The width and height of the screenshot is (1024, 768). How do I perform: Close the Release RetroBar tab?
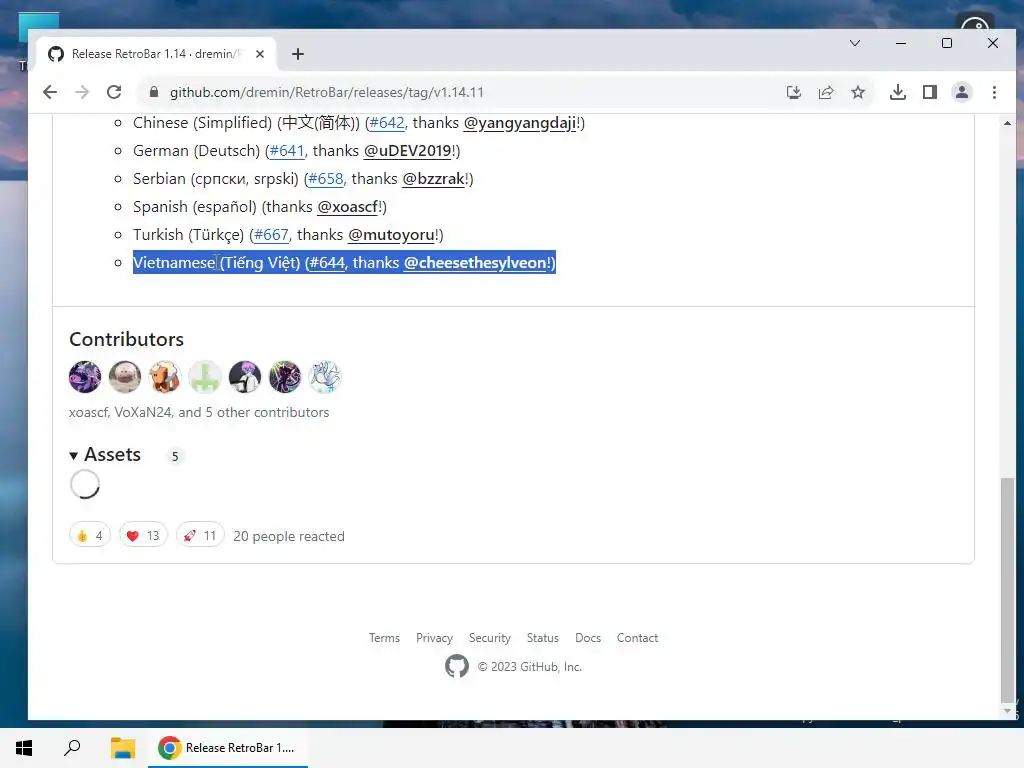click(x=260, y=54)
